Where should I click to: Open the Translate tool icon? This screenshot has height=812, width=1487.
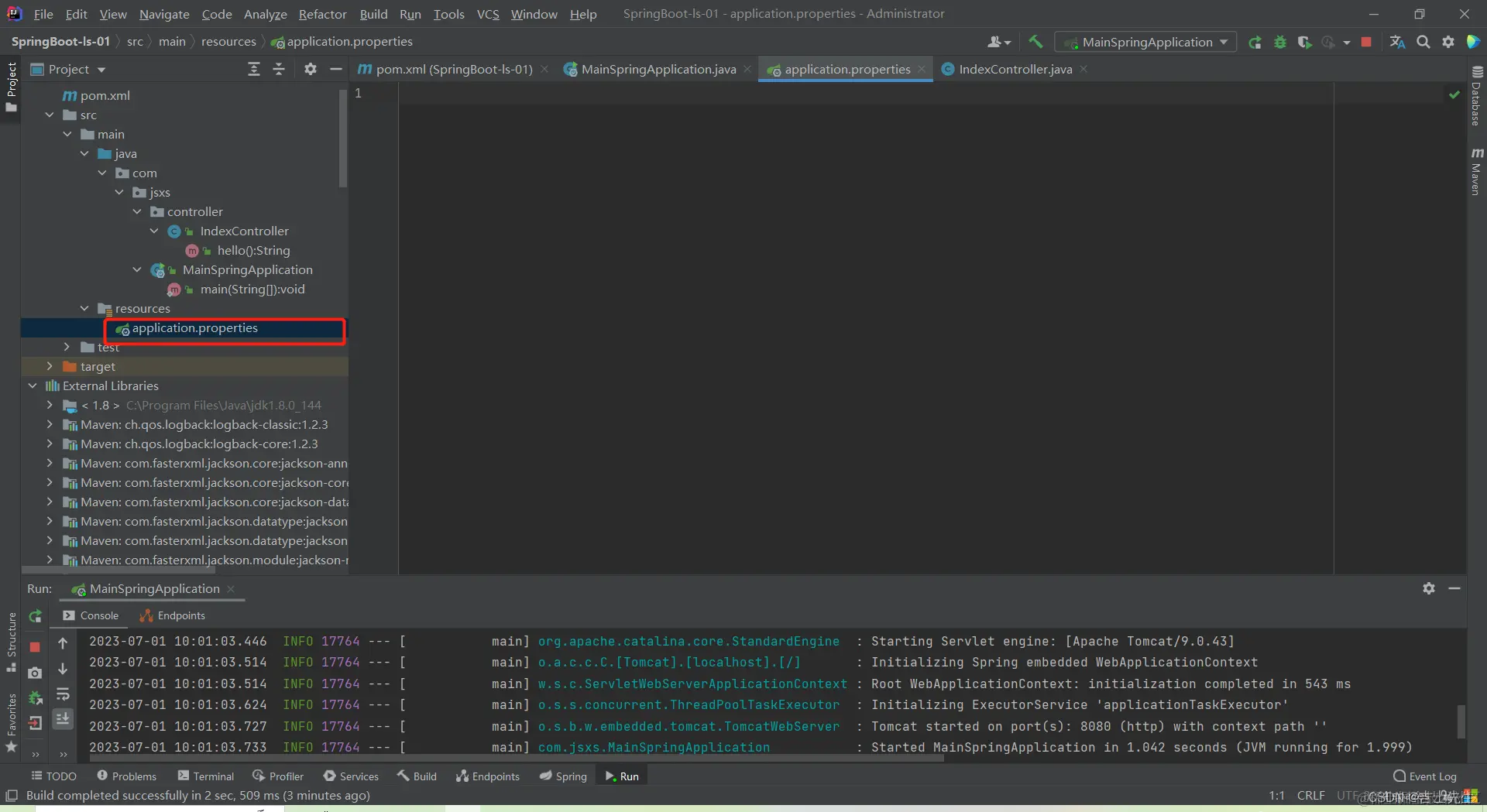(x=1397, y=43)
